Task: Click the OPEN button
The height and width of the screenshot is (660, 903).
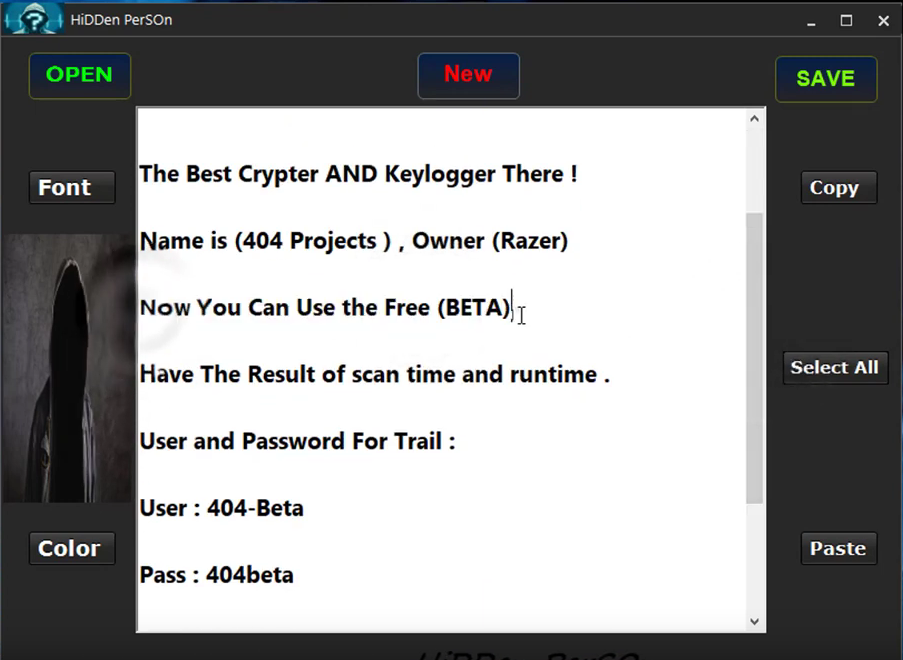Action: tap(79, 75)
